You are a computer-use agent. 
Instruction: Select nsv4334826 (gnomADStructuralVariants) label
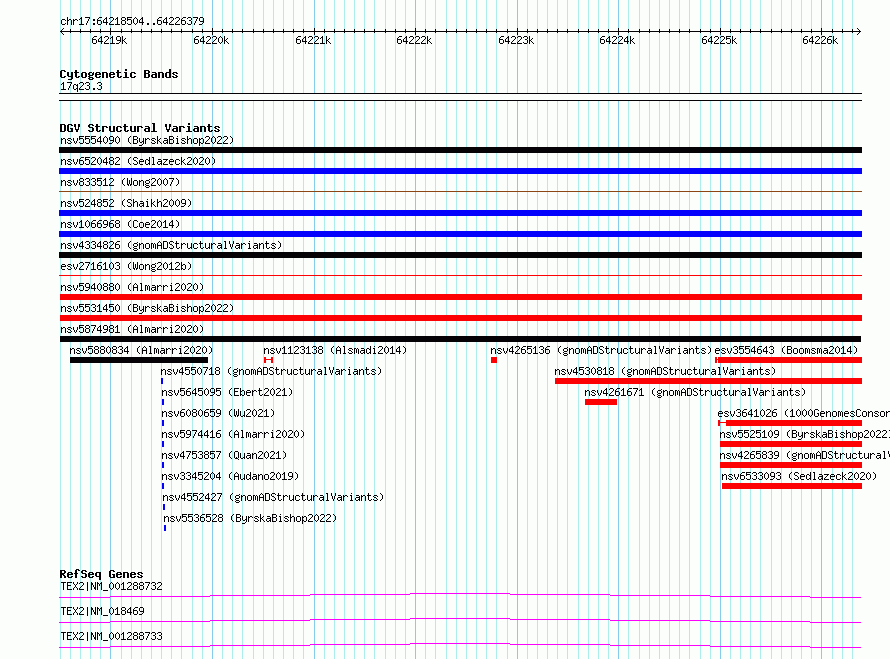[171, 245]
